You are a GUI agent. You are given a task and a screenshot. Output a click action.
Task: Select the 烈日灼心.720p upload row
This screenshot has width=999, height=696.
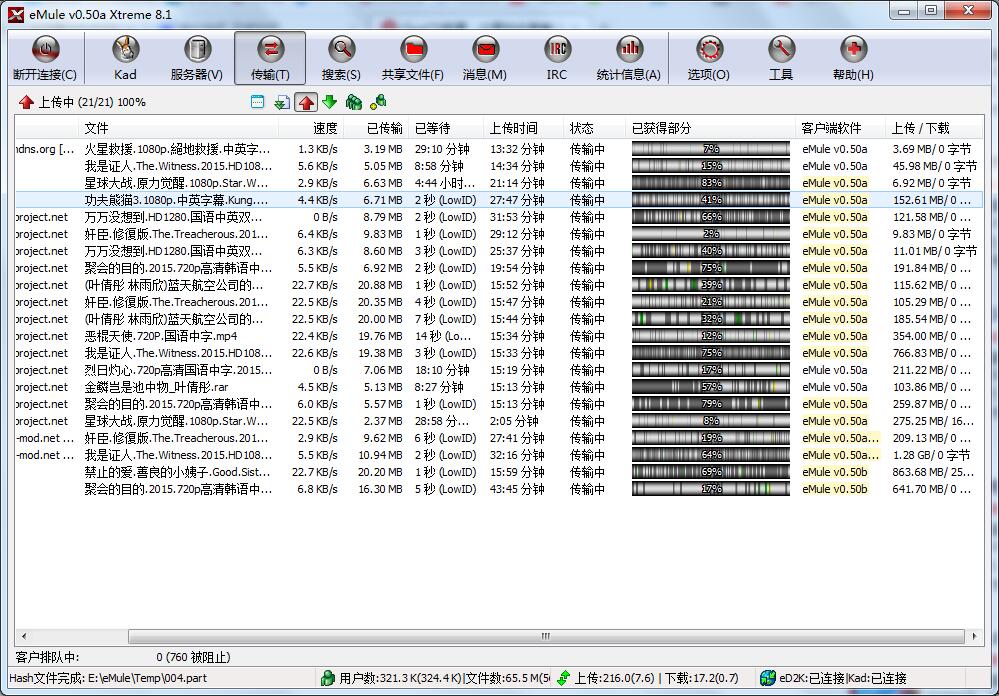(x=499, y=370)
